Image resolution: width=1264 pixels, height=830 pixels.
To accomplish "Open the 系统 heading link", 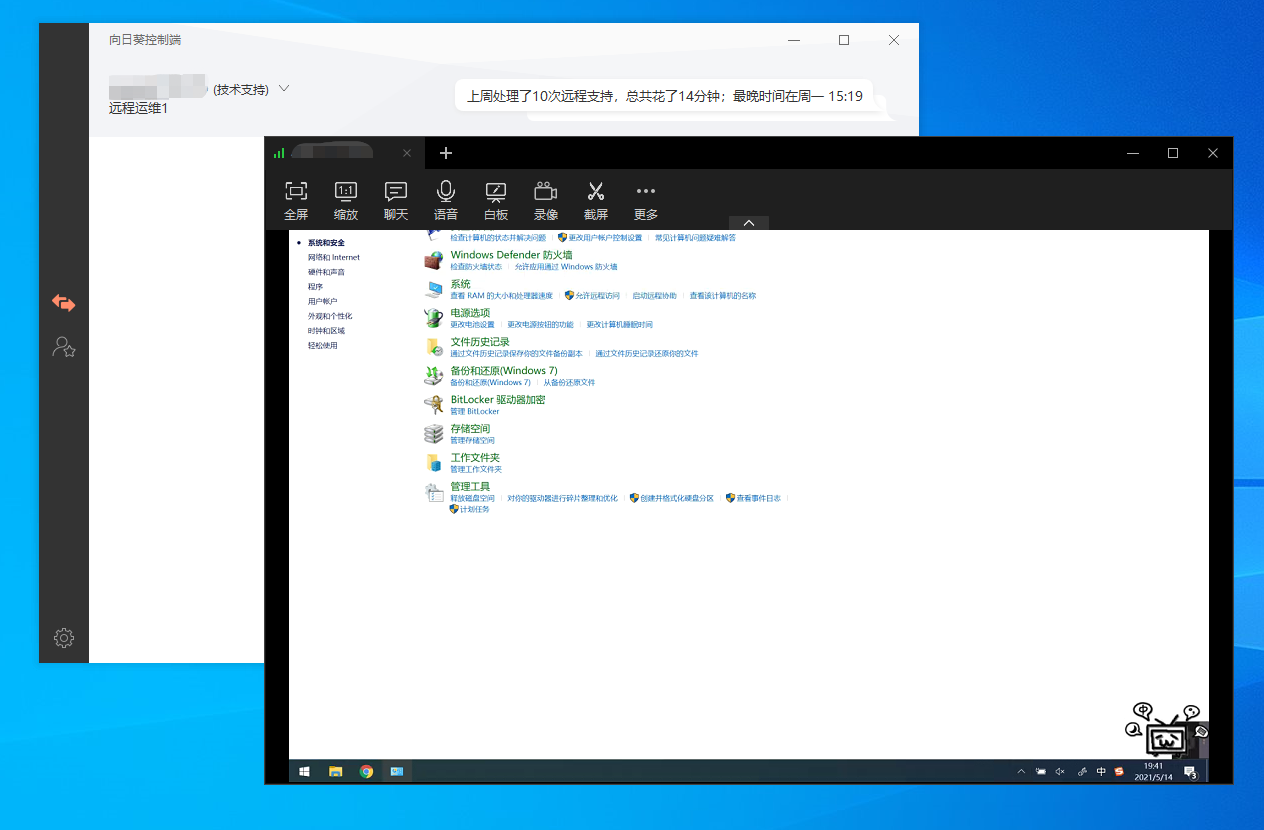I will click(460, 284).
